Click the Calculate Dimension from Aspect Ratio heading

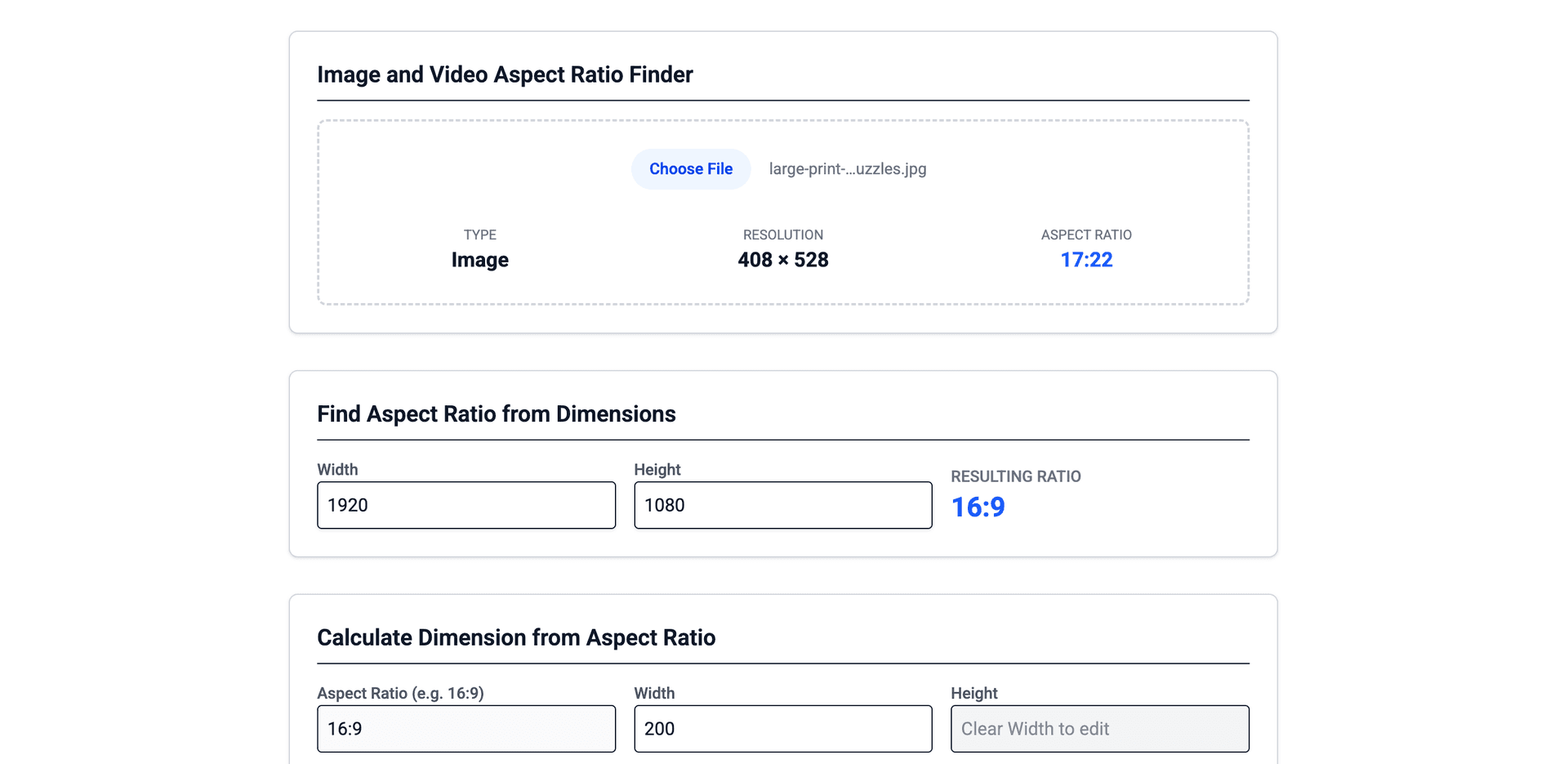coord(517,637)
